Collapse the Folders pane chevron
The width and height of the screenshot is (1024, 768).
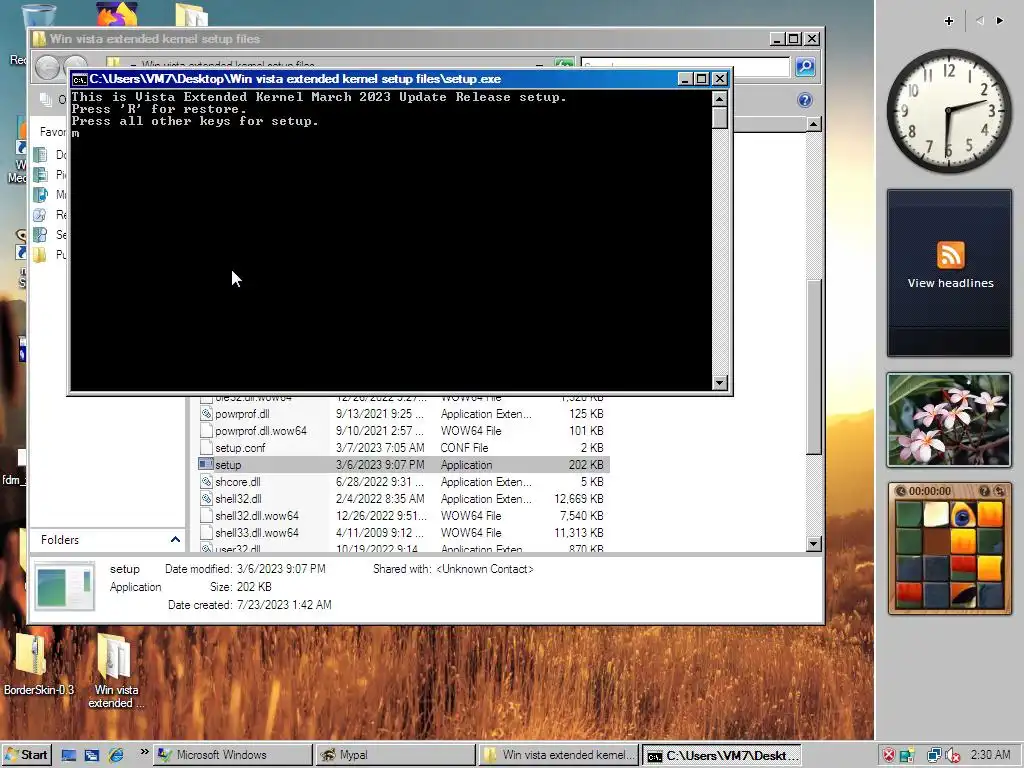coord(175,539)
